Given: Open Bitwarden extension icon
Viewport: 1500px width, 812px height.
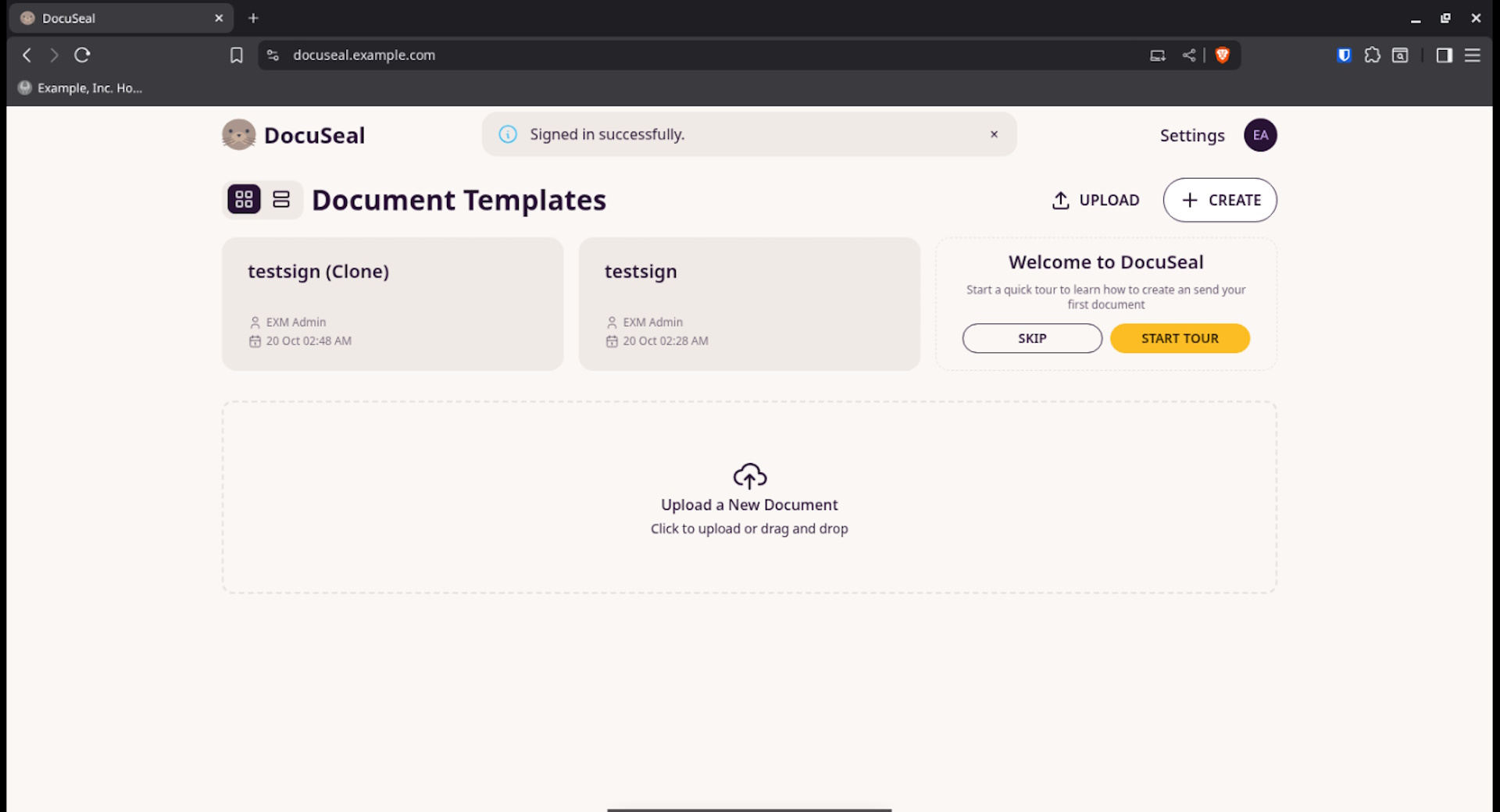Looking at the screenshot, I should [1344, 55].
